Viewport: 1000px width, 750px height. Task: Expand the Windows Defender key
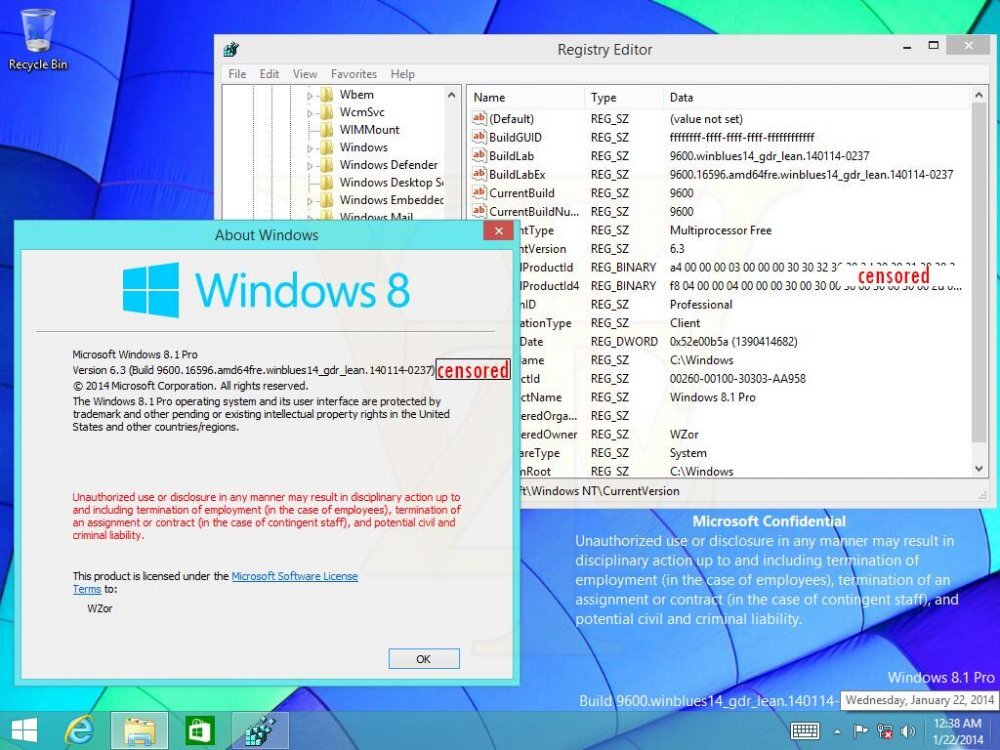310,164
